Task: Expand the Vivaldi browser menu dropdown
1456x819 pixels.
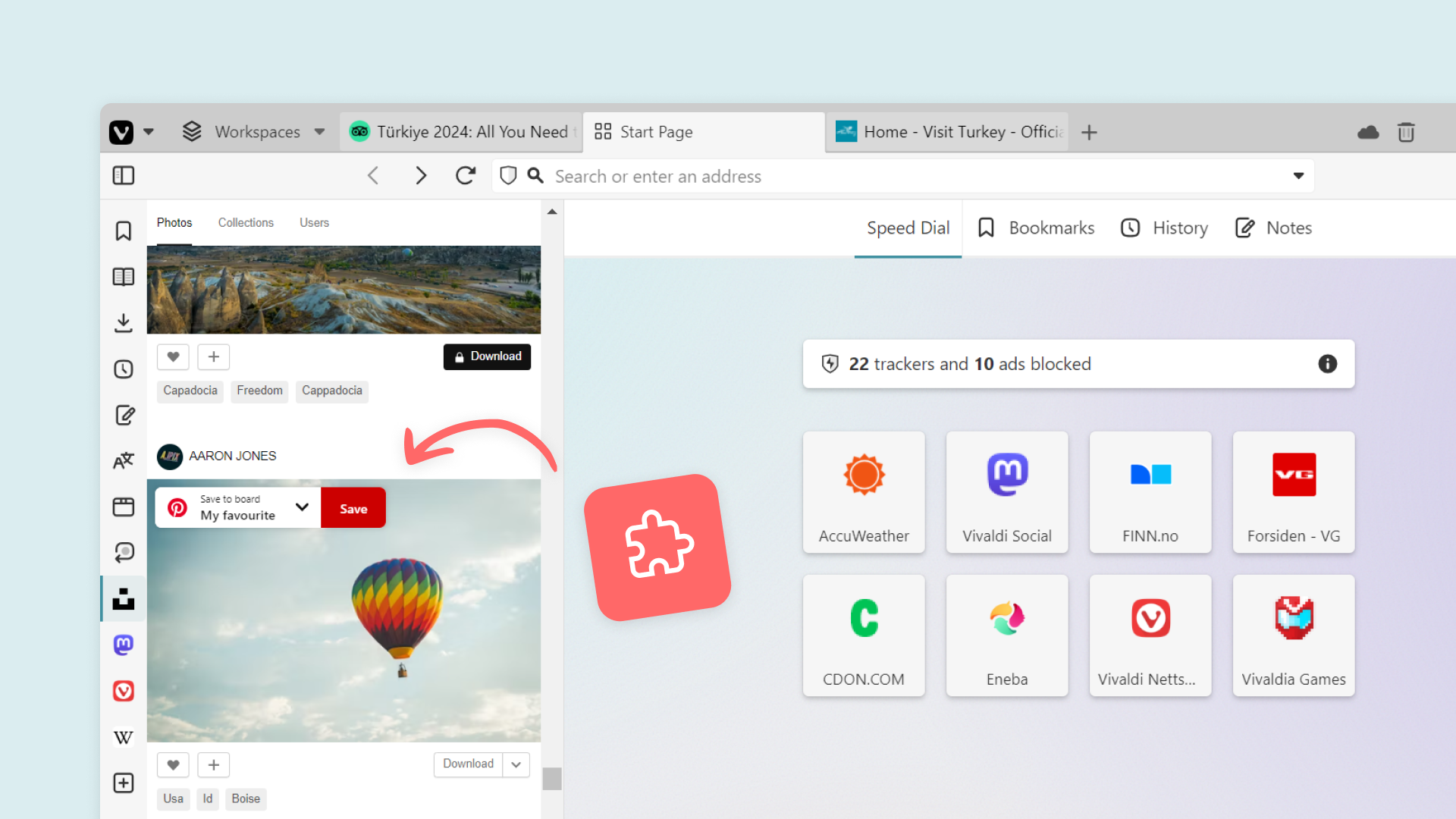Action: click(148, 131)
